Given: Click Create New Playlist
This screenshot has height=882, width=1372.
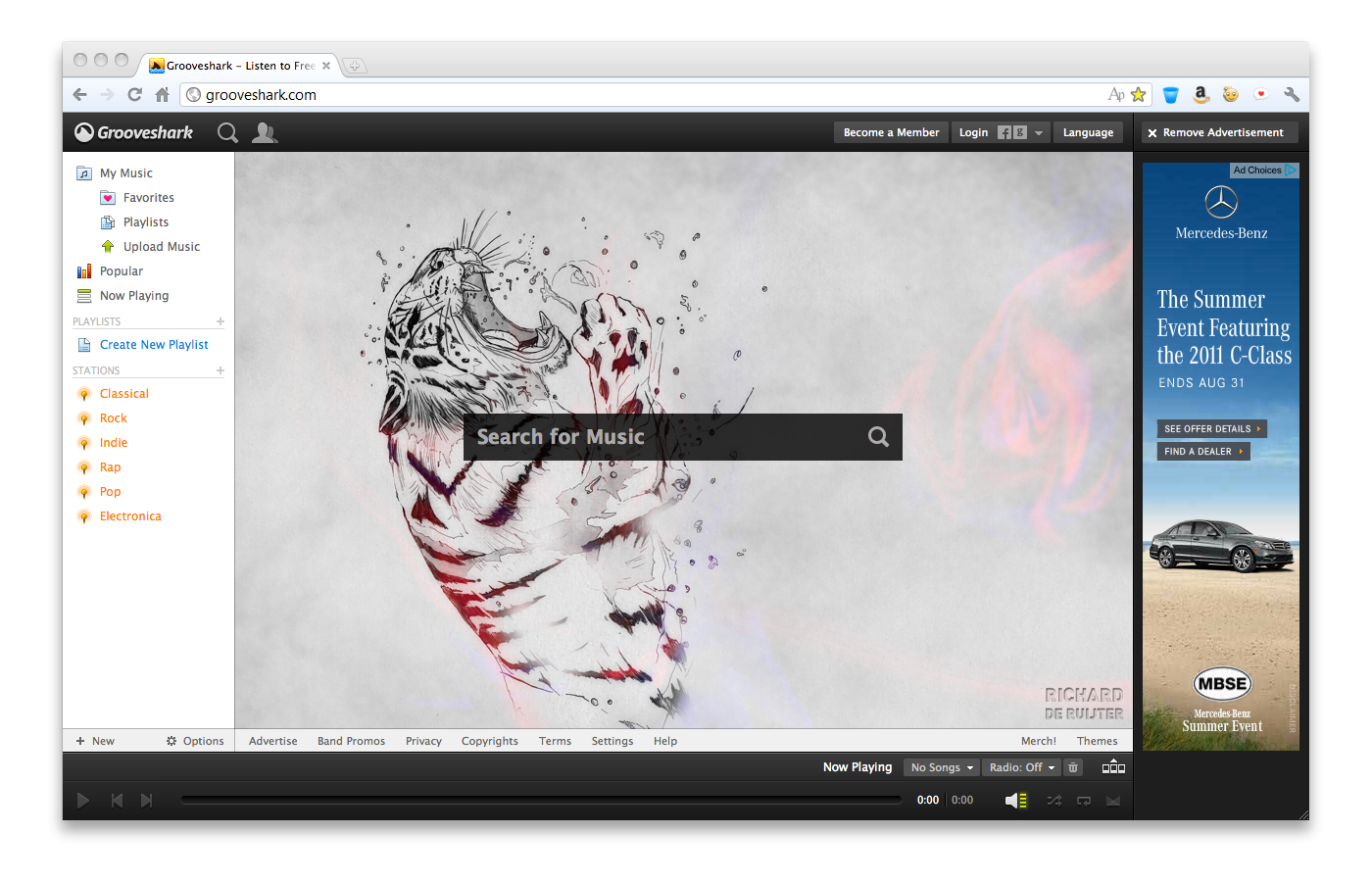Looking at the screenshot, I should pyautogui.click(x=154, y=345).
